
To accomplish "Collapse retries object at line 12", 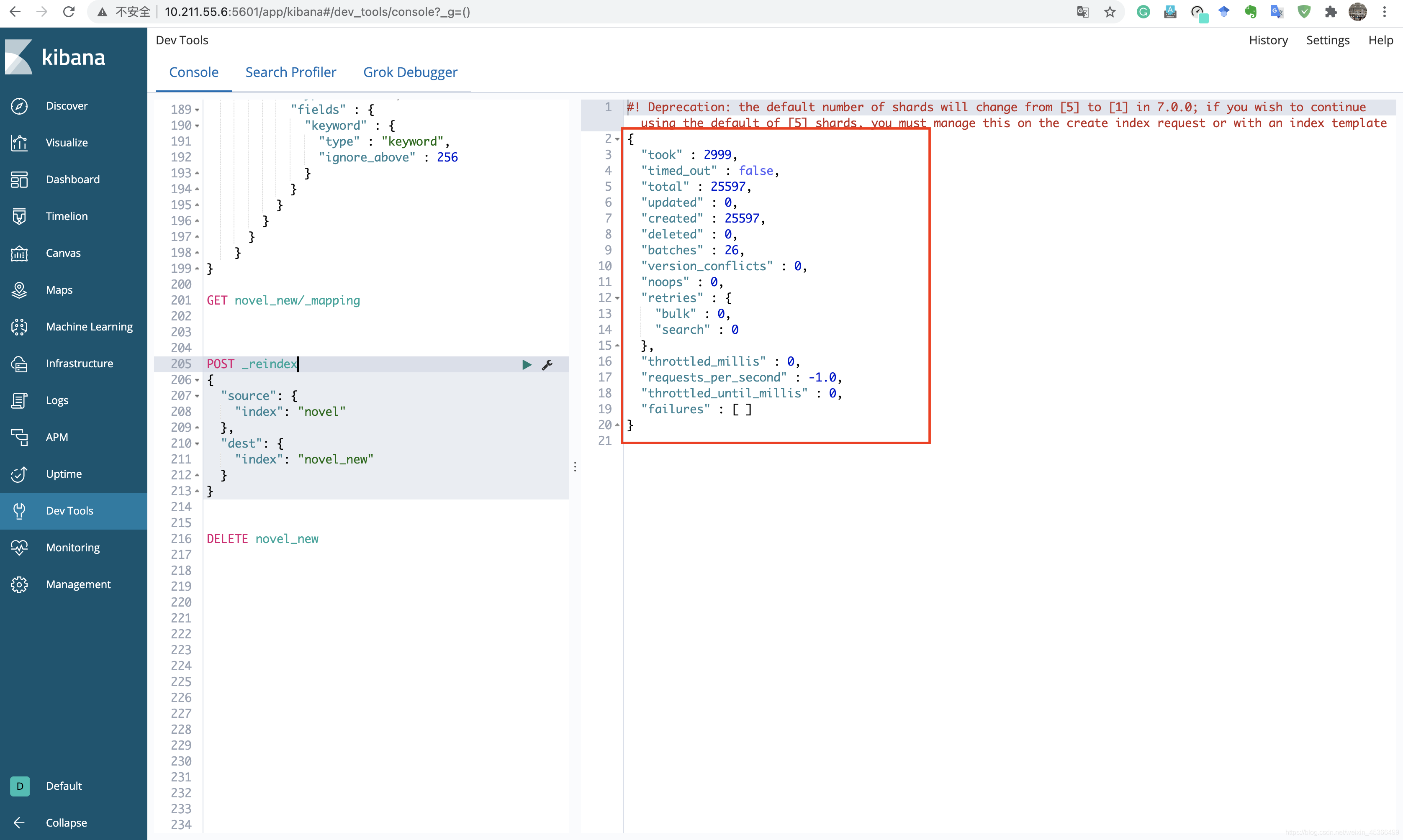I will (x=617, y=298).
